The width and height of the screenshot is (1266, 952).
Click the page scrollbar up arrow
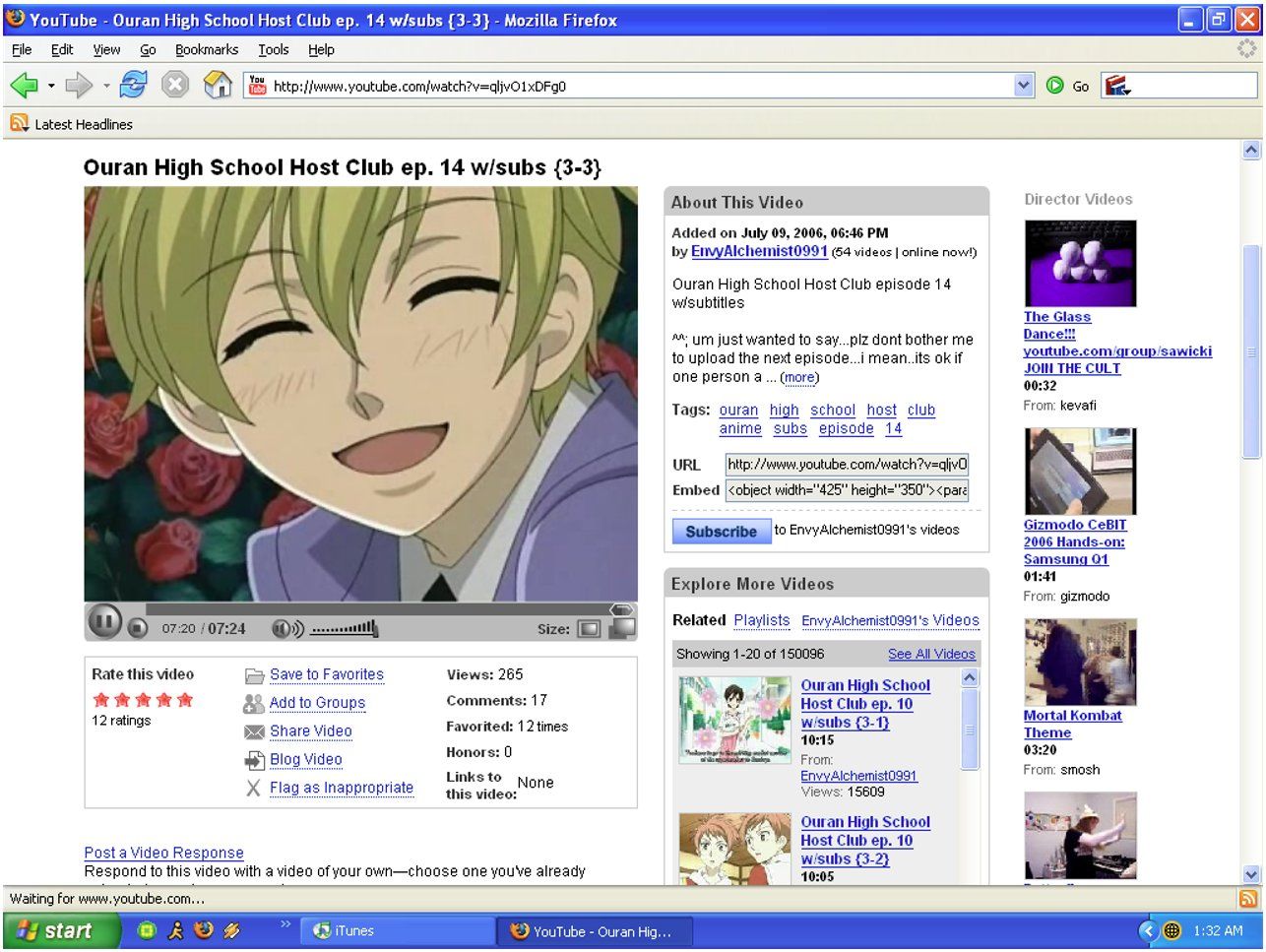tap(1251, 150)
